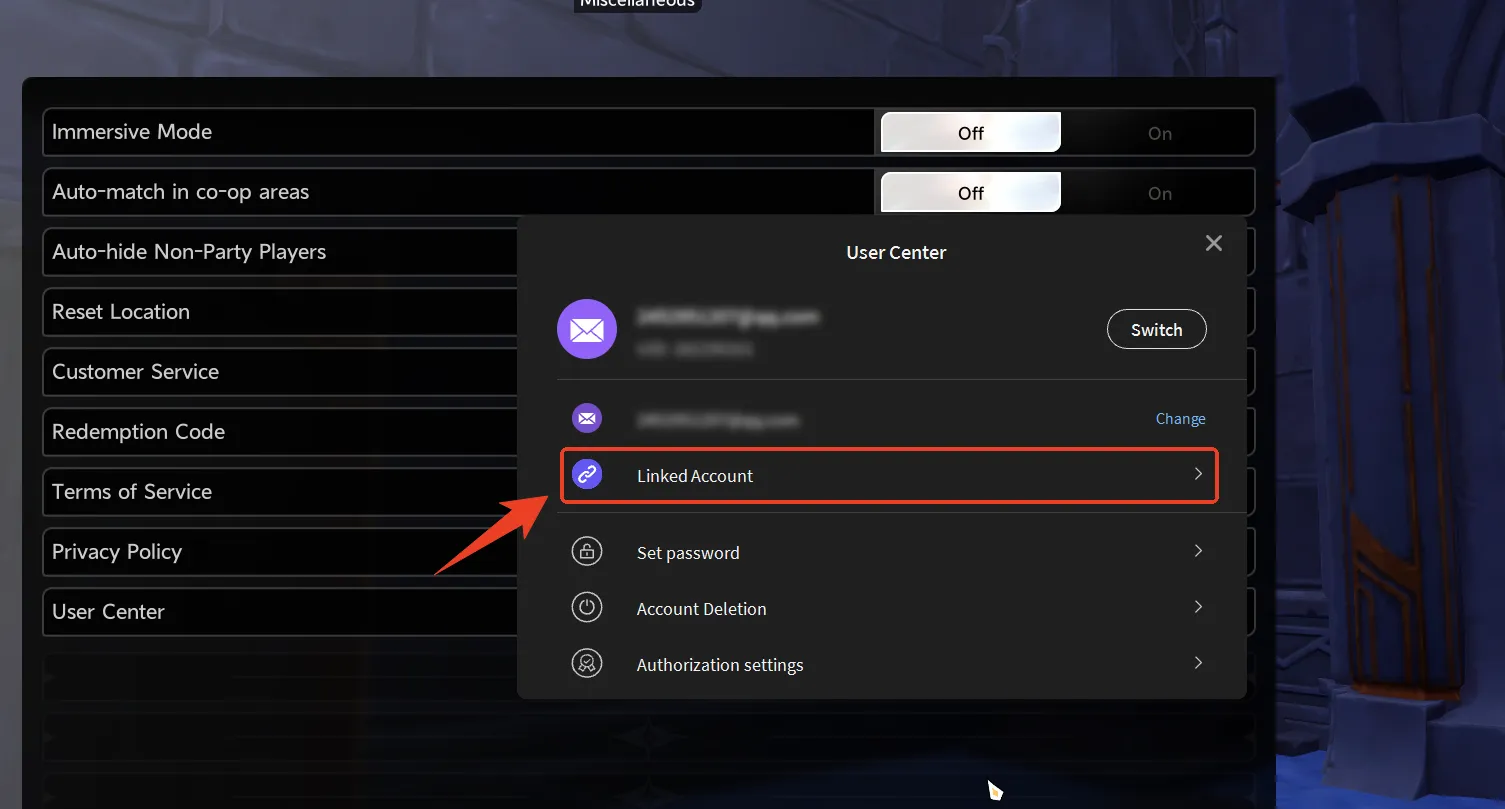Click the small email envelope icon

tap(587, 418)
